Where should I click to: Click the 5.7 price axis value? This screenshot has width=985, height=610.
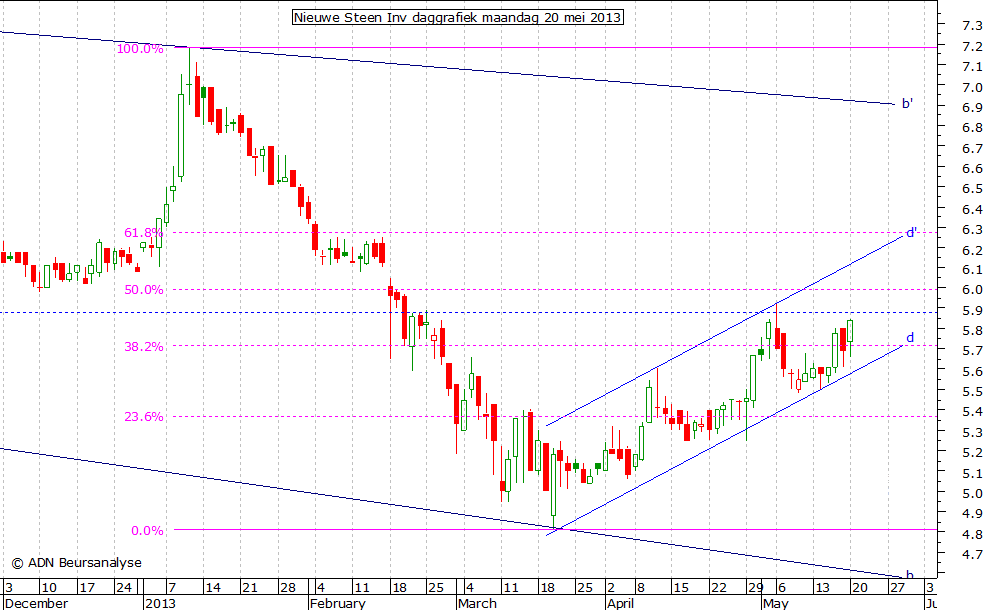[x=972, y=351]
